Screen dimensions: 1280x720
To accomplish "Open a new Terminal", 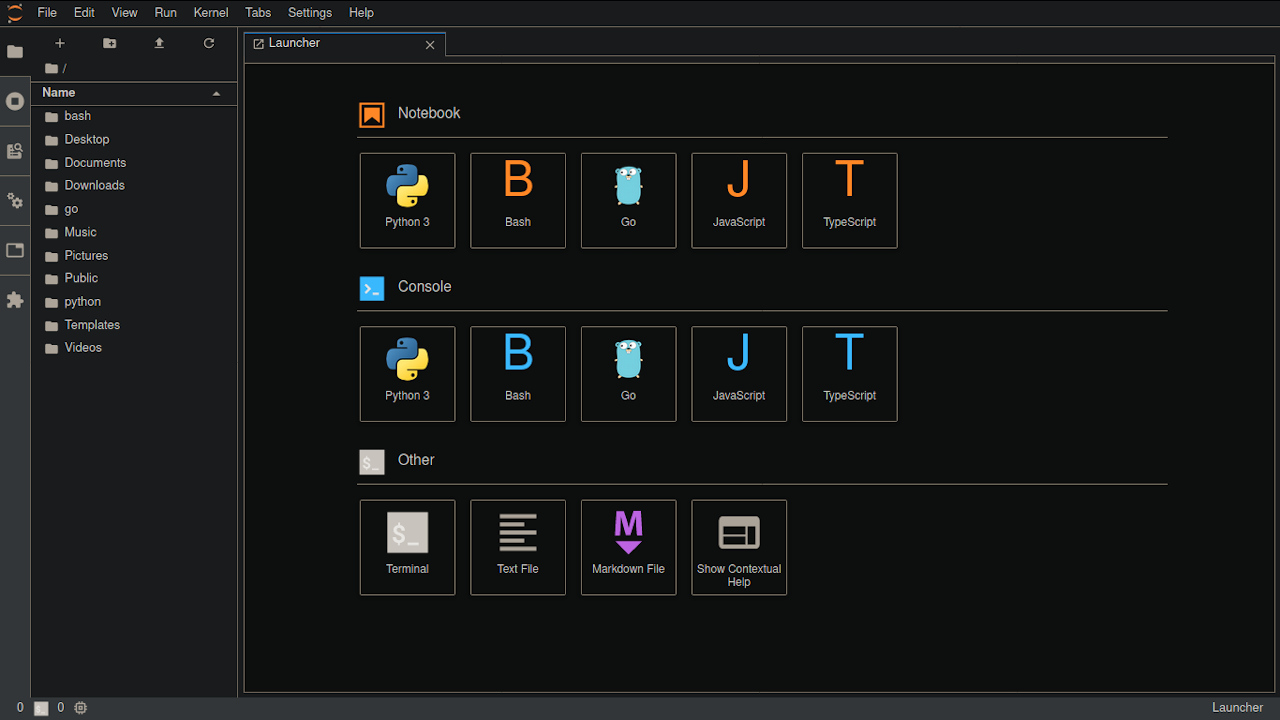I will [x=408, y=547].
